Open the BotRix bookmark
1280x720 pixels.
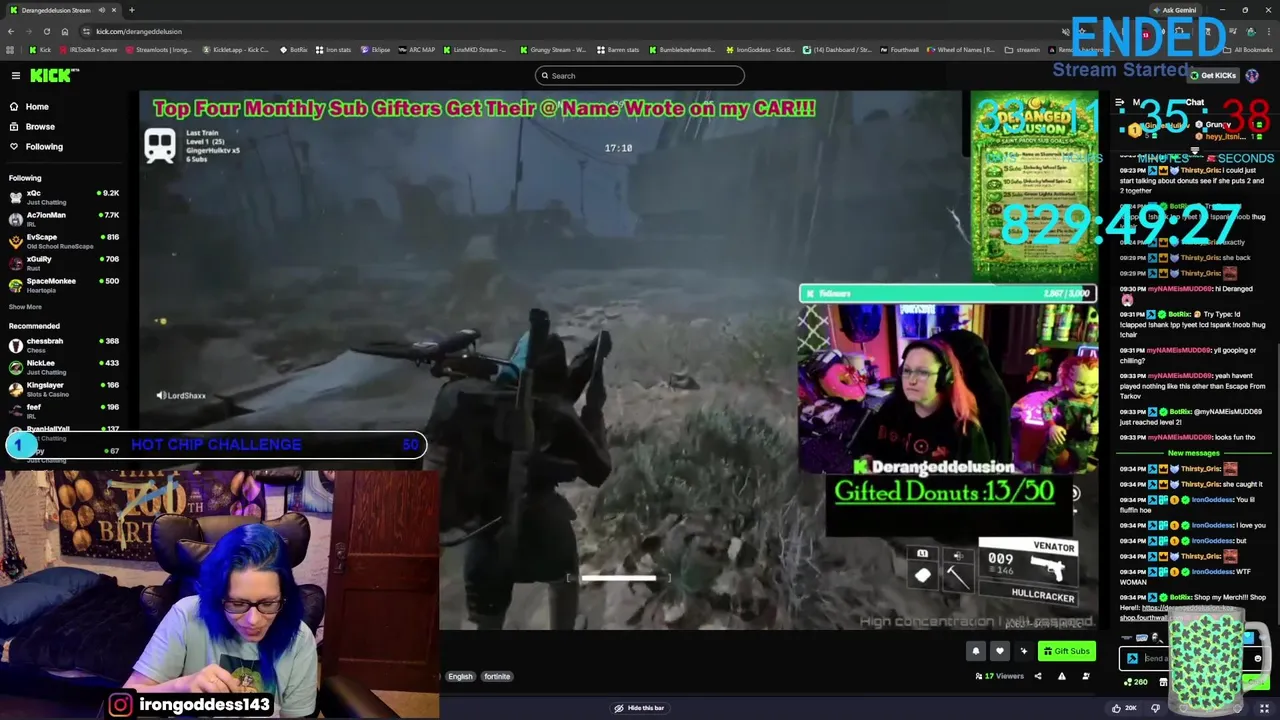293,49
